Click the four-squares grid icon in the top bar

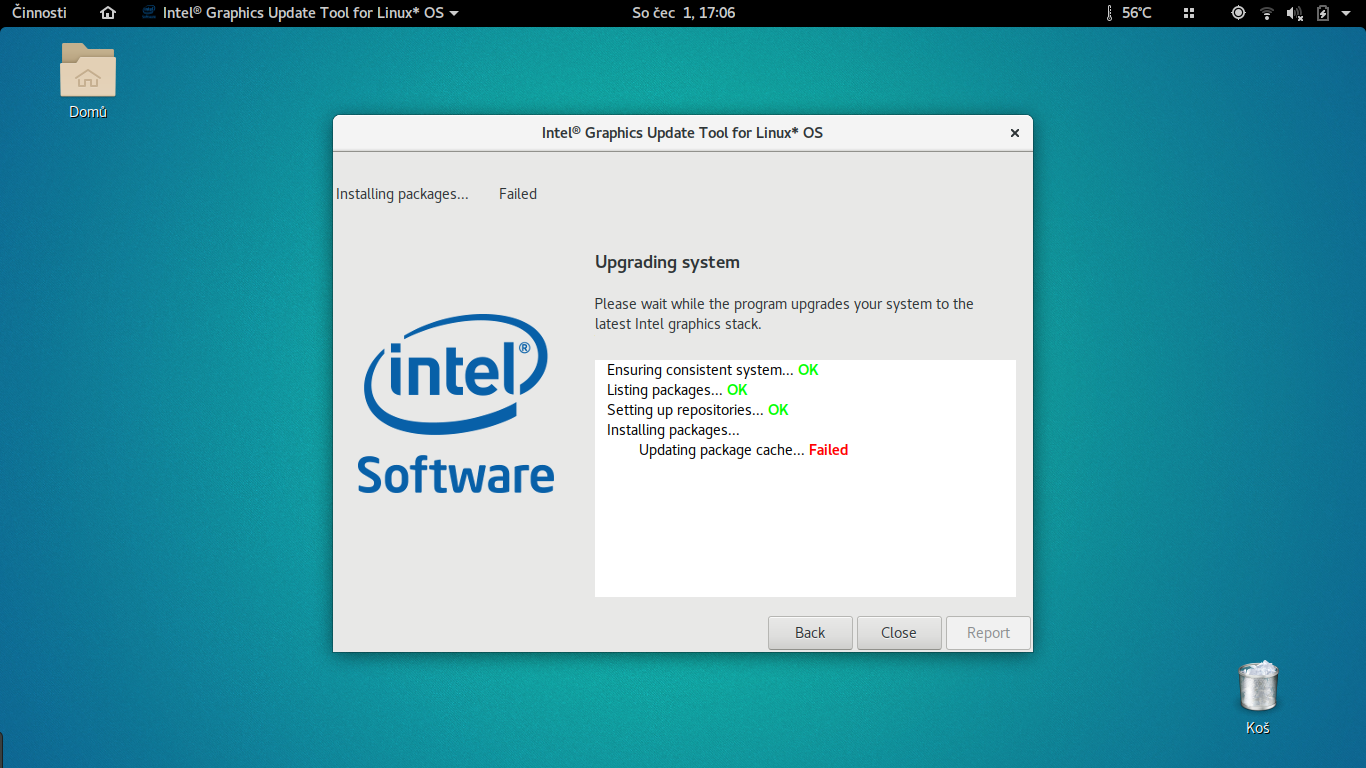1189,13
